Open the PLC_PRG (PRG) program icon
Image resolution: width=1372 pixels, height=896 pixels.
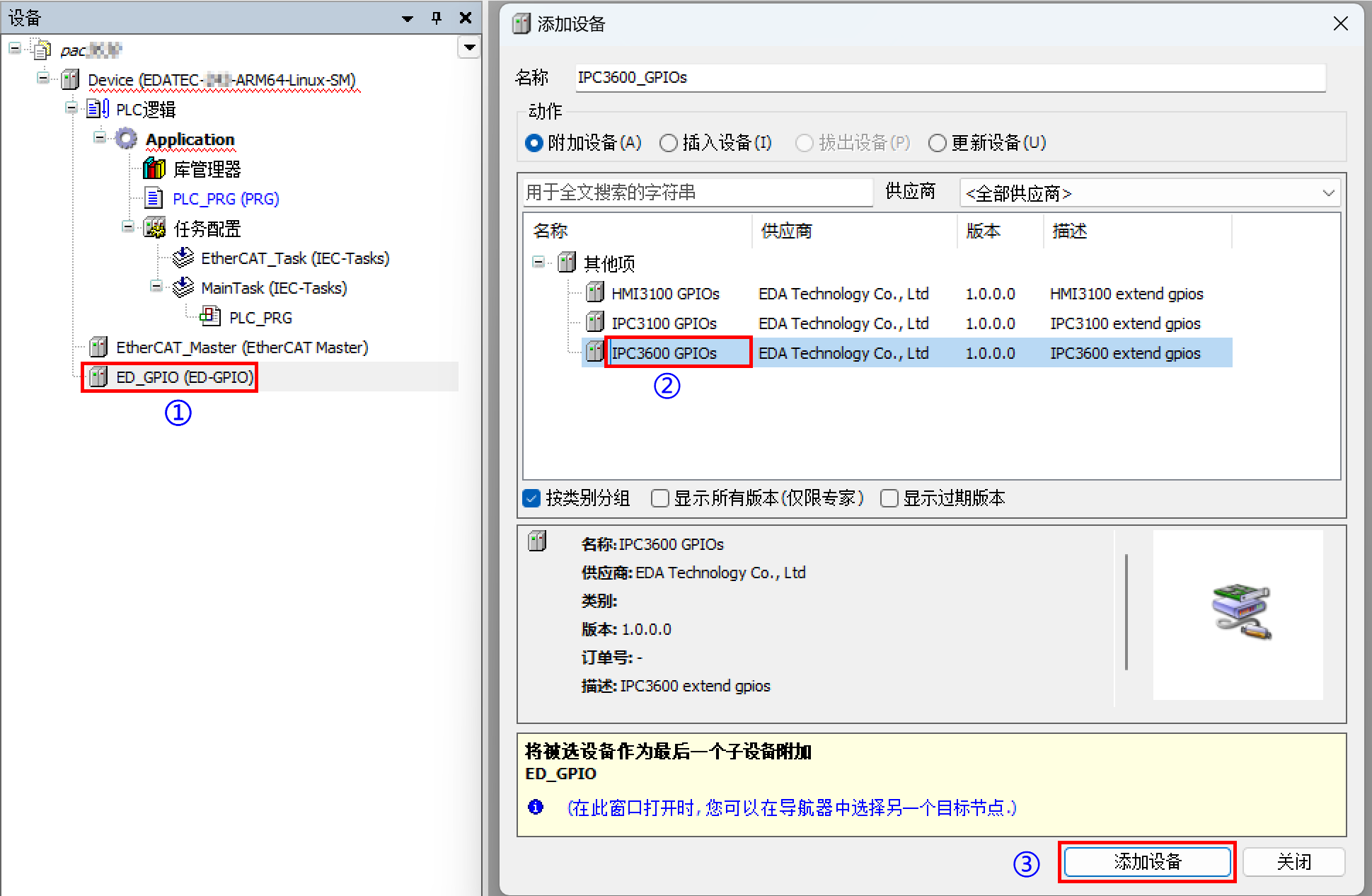click(153, 198)
